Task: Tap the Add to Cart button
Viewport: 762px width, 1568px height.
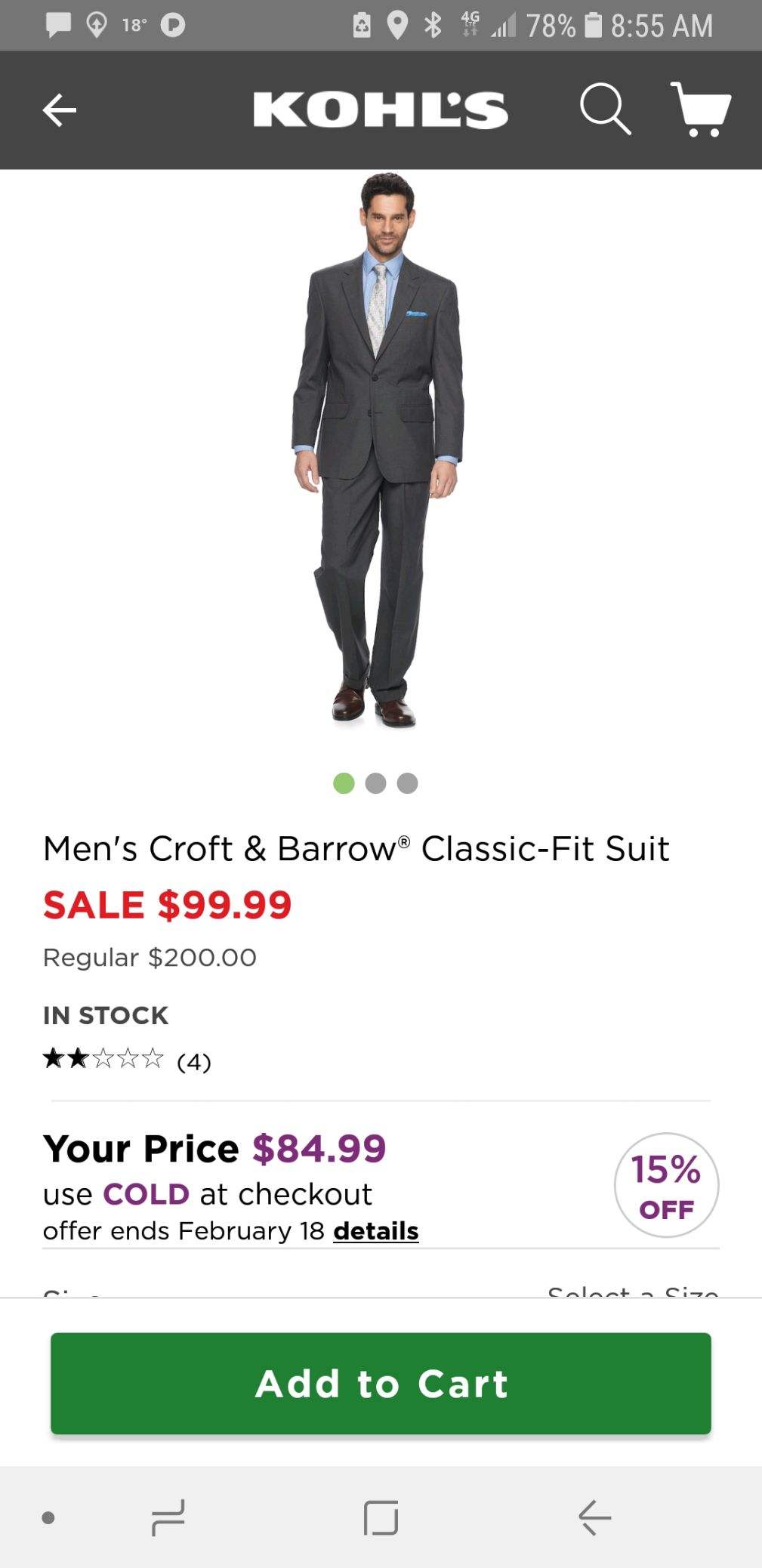Action: click(381, 1383)
